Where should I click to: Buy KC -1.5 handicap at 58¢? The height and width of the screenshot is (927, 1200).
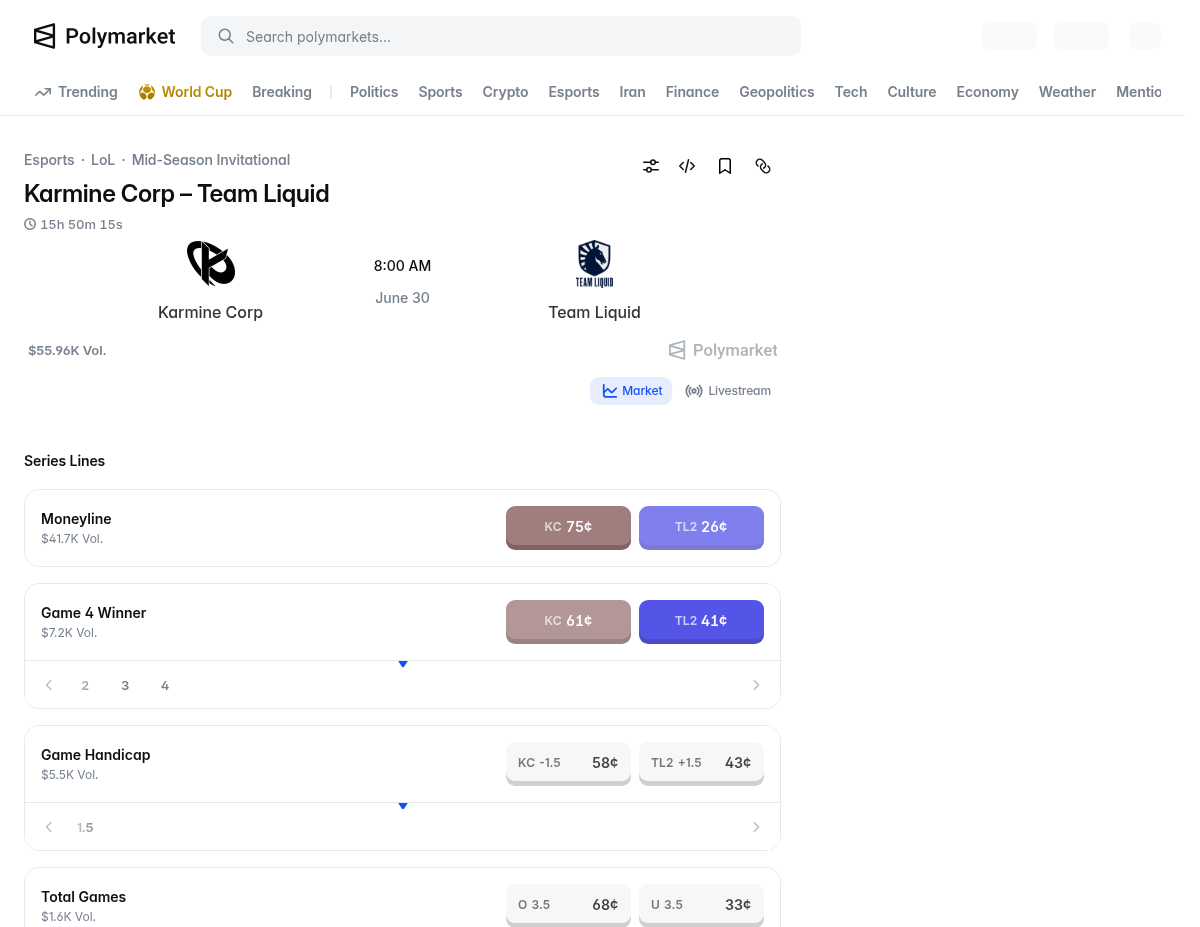(x=568, y=763)
